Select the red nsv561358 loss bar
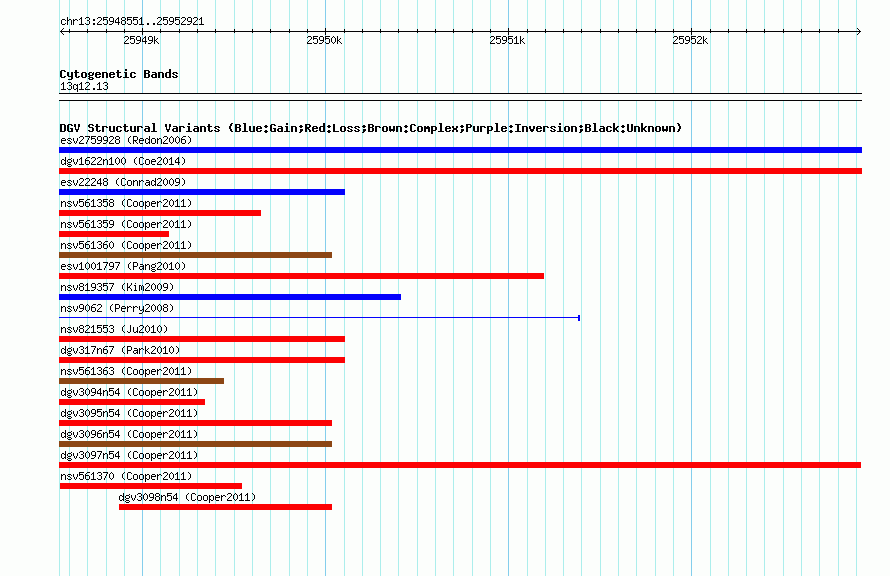 (160, 213)
